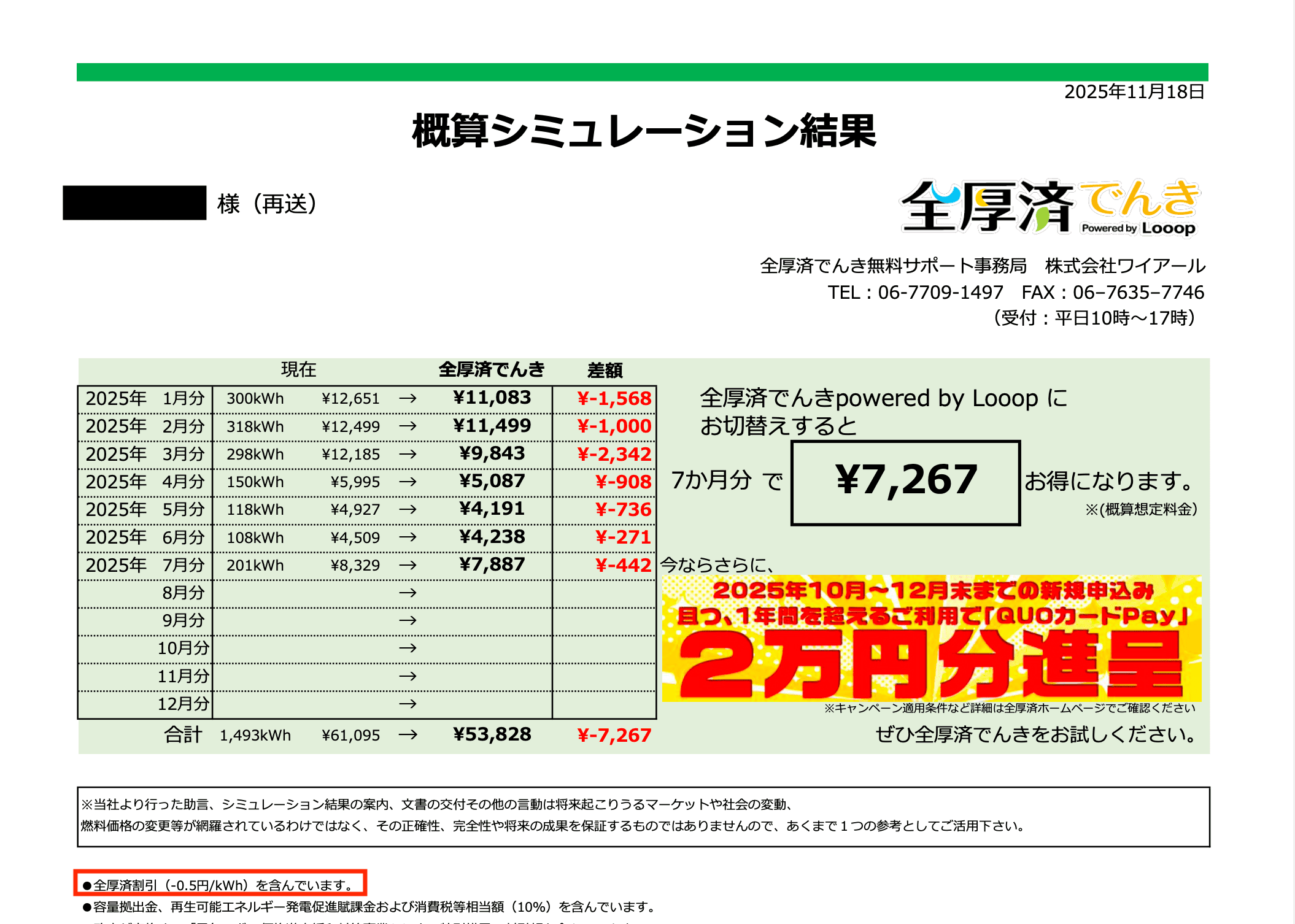Click the arrow in the 合計 row
The image size is (1295, 924).
pyautogui.click(x=408, y=735)
